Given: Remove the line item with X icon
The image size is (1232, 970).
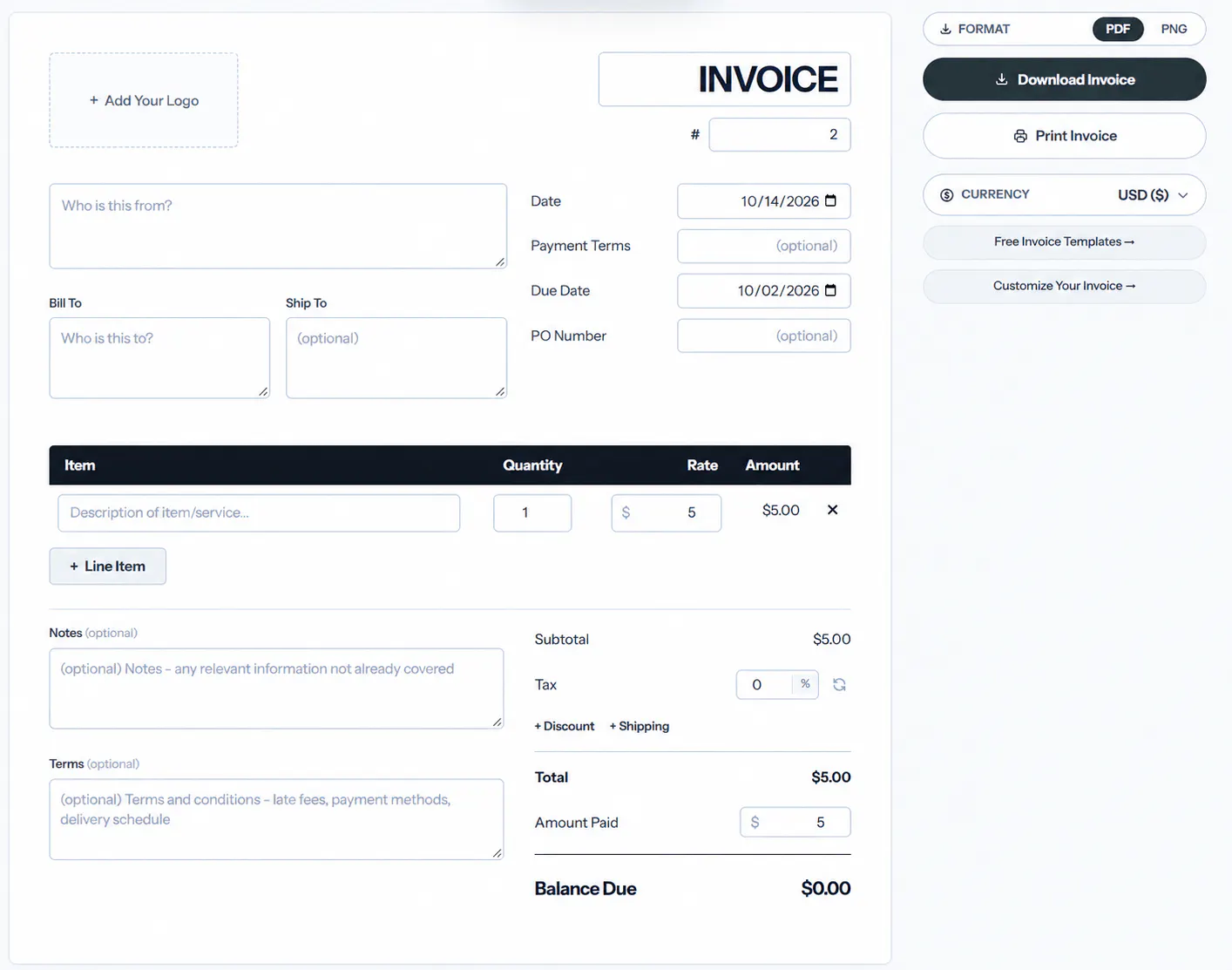Looking at the screenshot, I should (832, 510).
